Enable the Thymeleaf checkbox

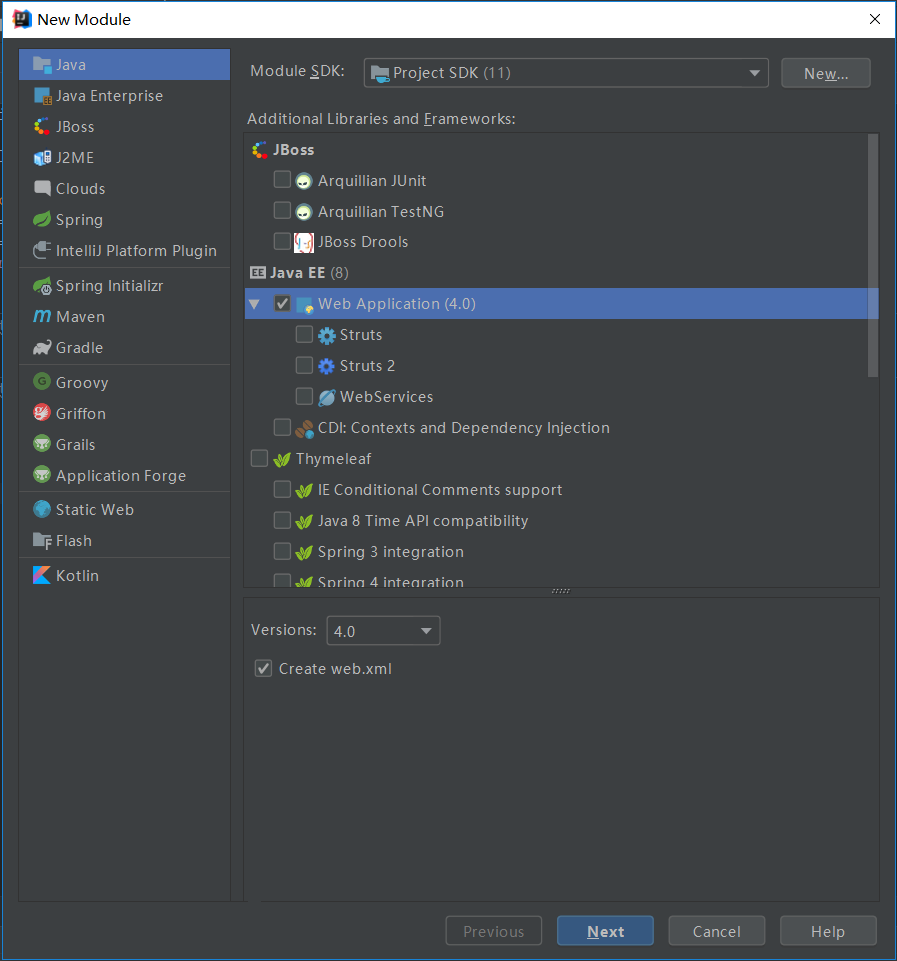(259, 458)
